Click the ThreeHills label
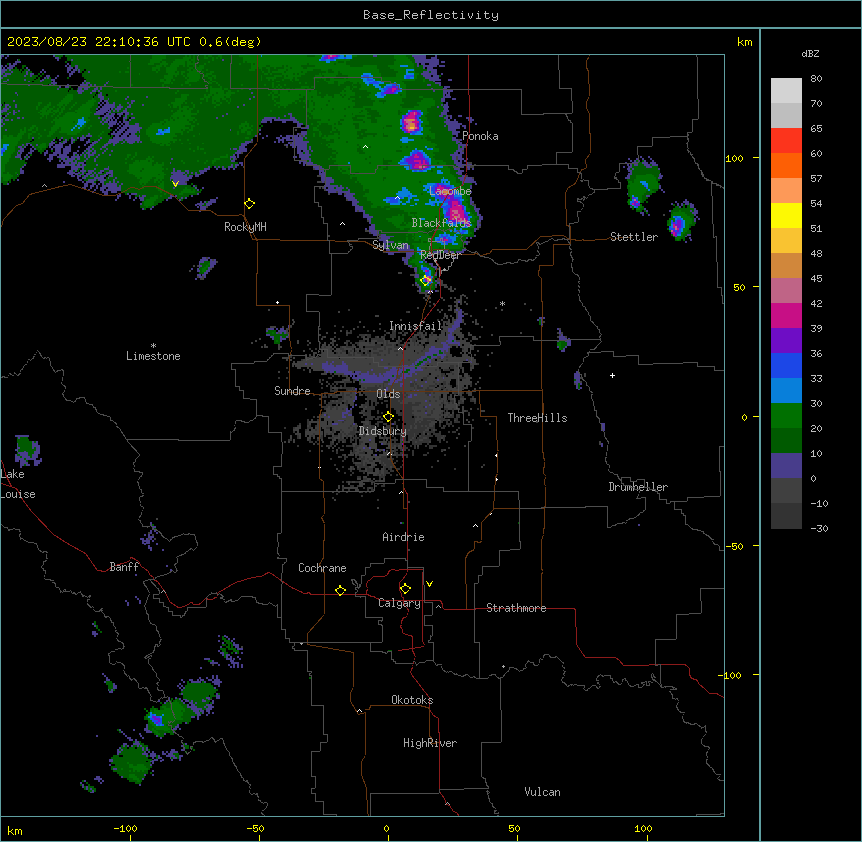The image size is (862, 842). (x=537, y=418)
